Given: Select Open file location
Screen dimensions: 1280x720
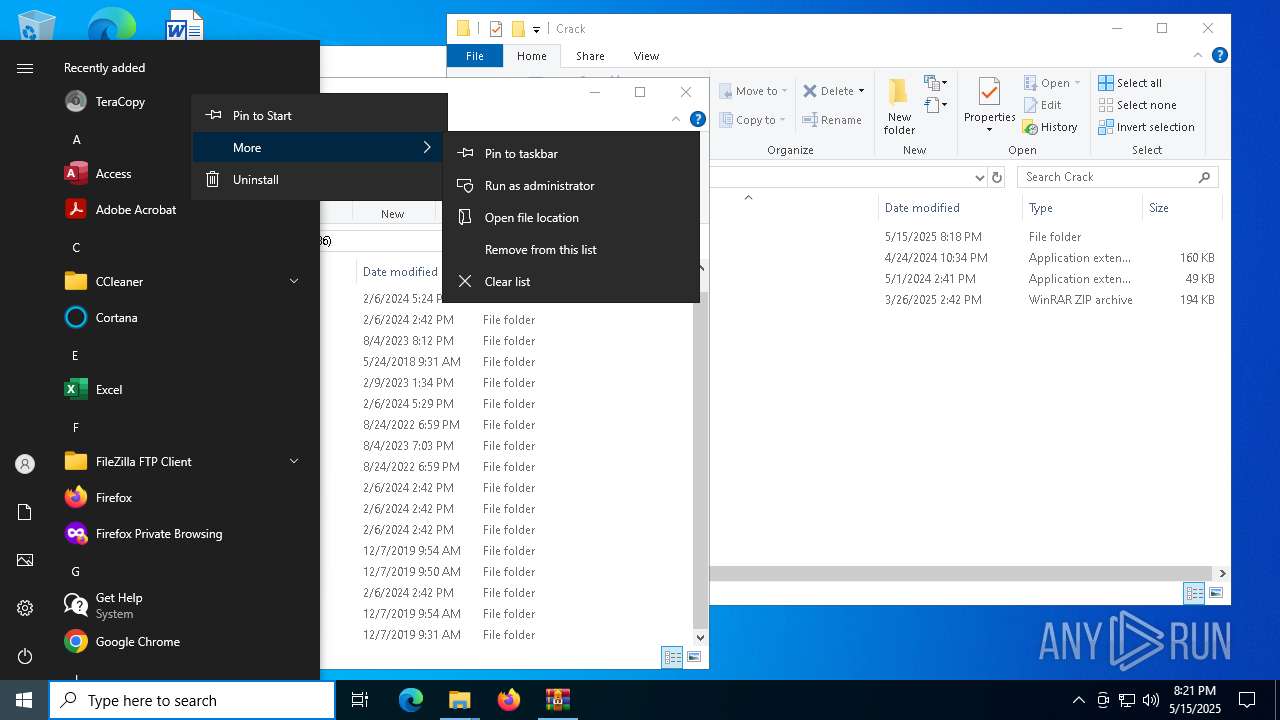Looking at the screenshot, I should (571, 218).
